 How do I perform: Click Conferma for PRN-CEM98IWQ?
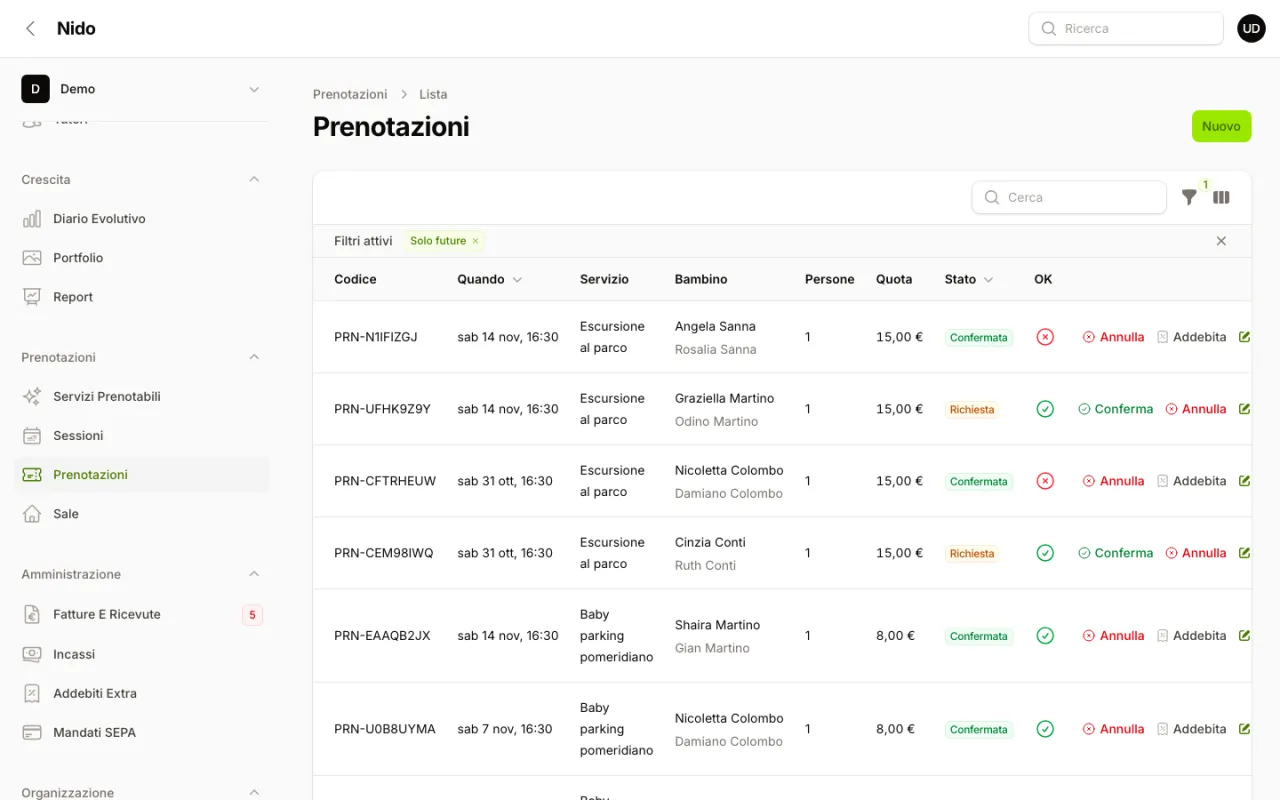1115,553
